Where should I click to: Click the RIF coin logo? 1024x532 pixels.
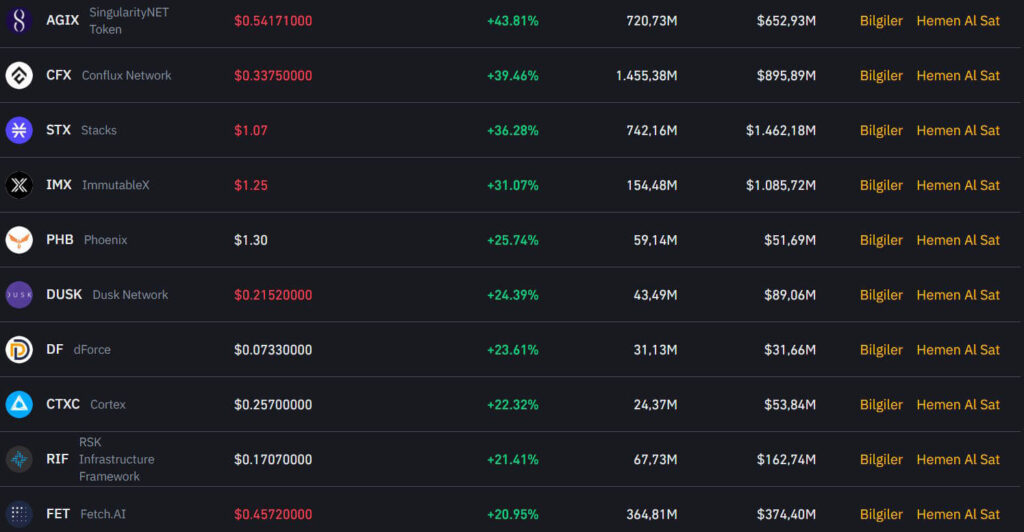click(19, 459)
